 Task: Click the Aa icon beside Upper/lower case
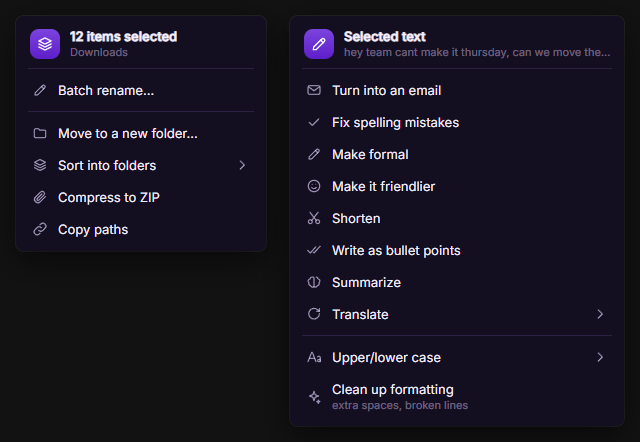pyautogui.click(x=314, y=358)
